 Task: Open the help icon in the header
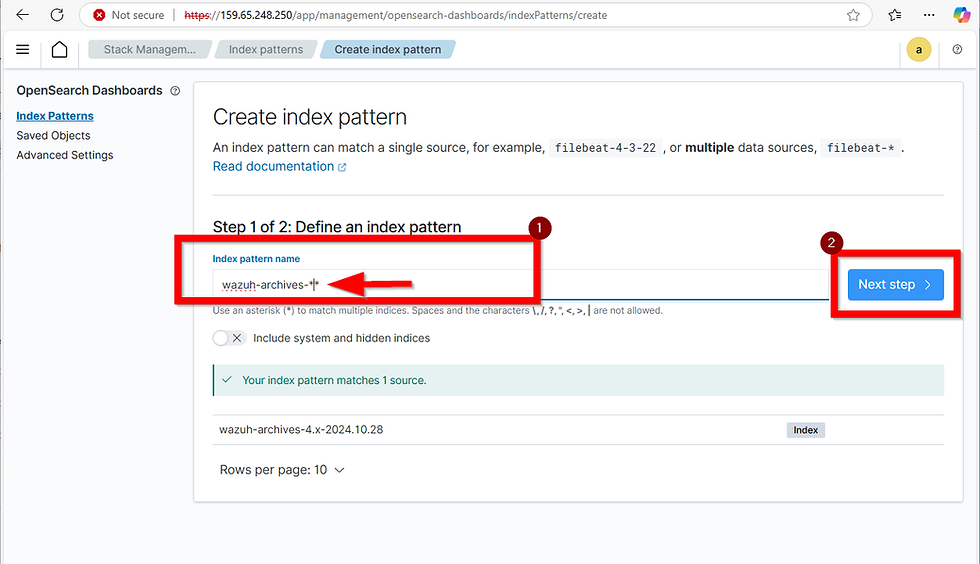pos(957,49)
